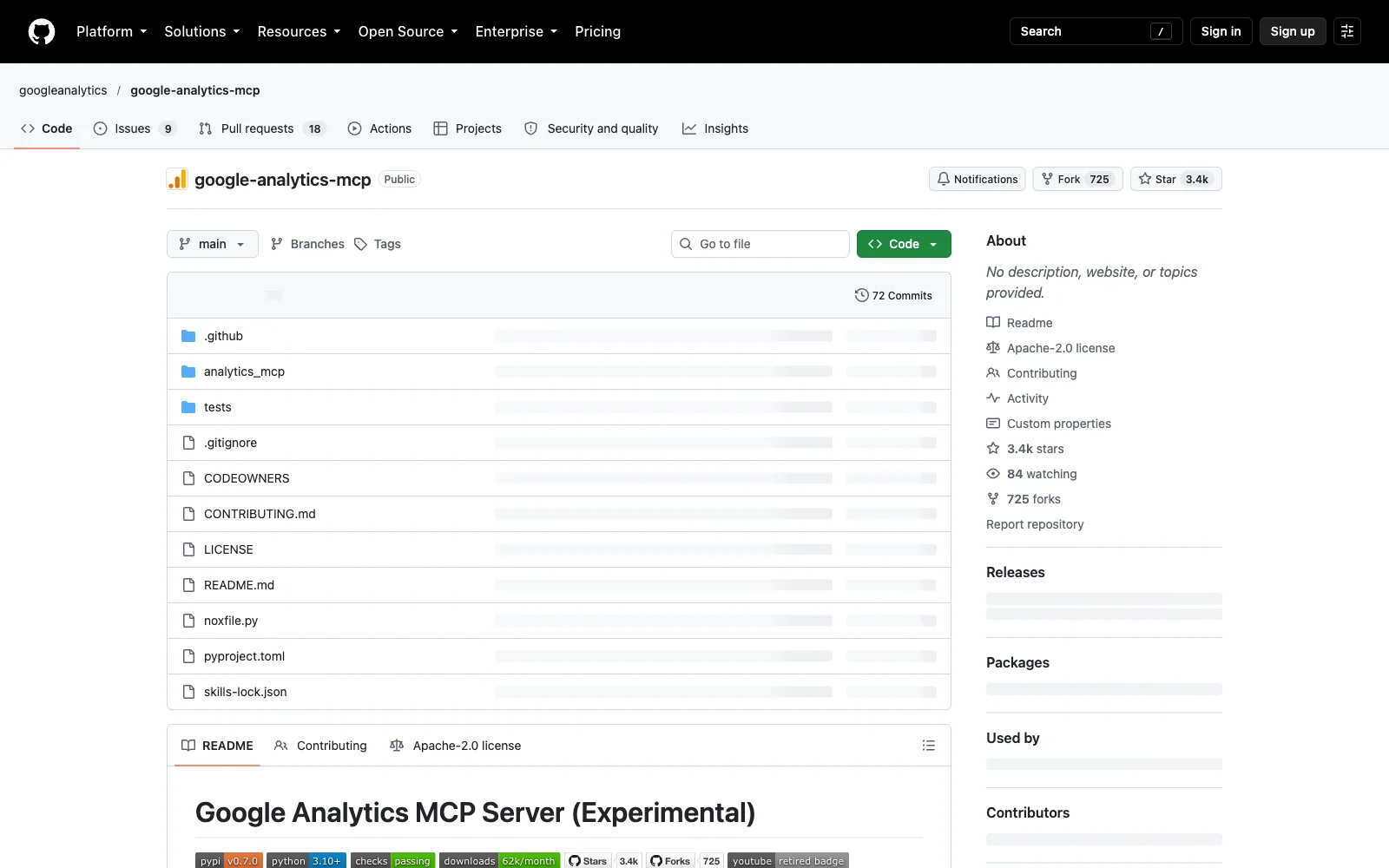Image resolution: width=1389 pixels, height=868 pixels.
Task: Open the google-analytics-mcp breadcrumb link
Action: tap(195, 90)
